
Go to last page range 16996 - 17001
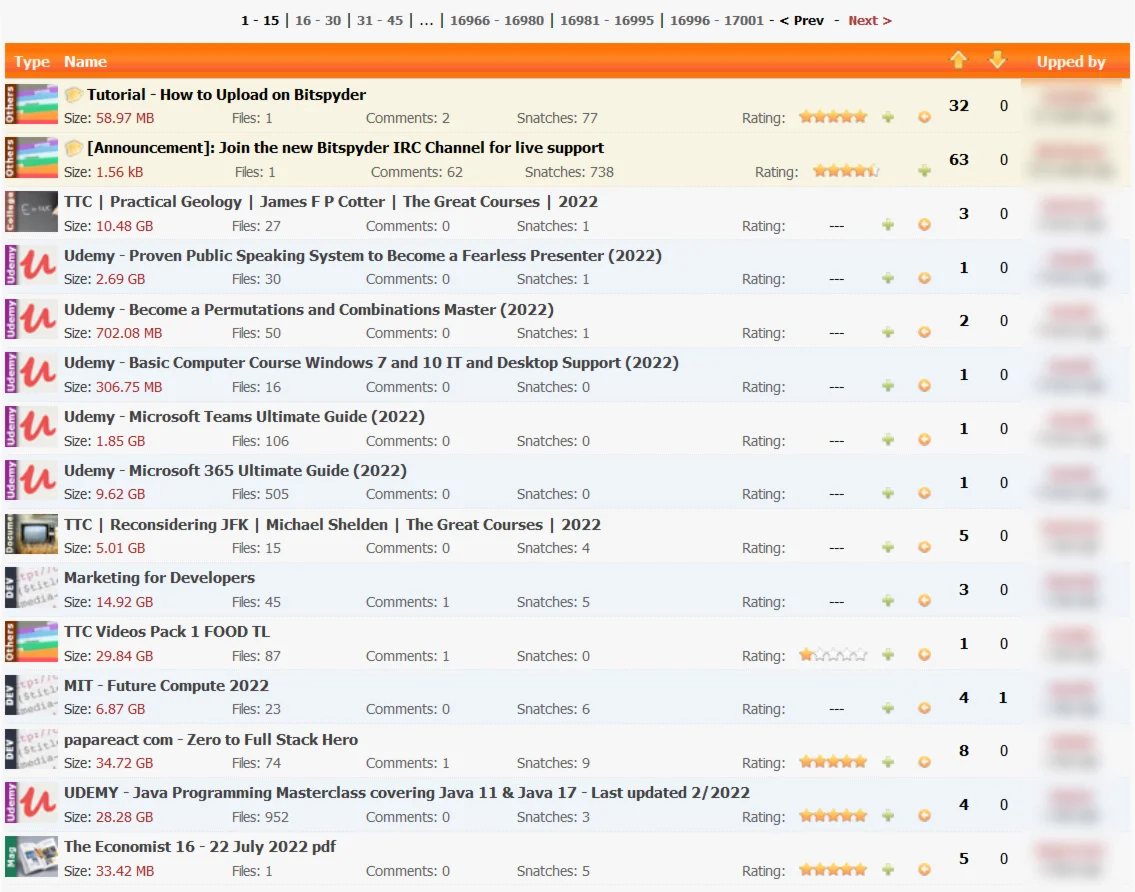point(717,20)
